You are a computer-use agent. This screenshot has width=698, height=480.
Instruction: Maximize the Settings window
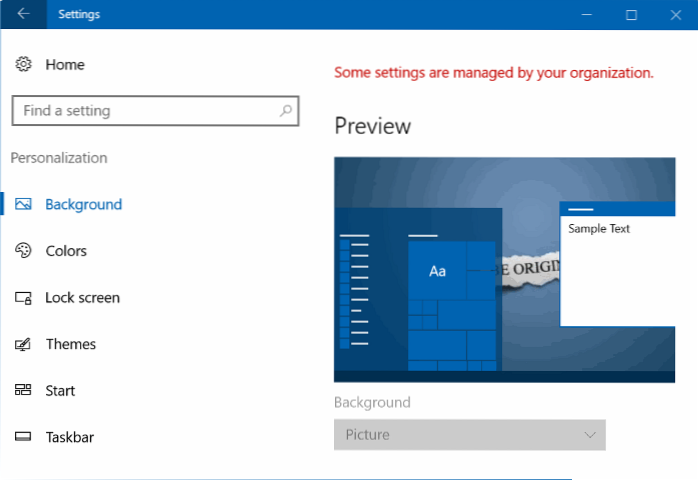click(x=631, y=15)
